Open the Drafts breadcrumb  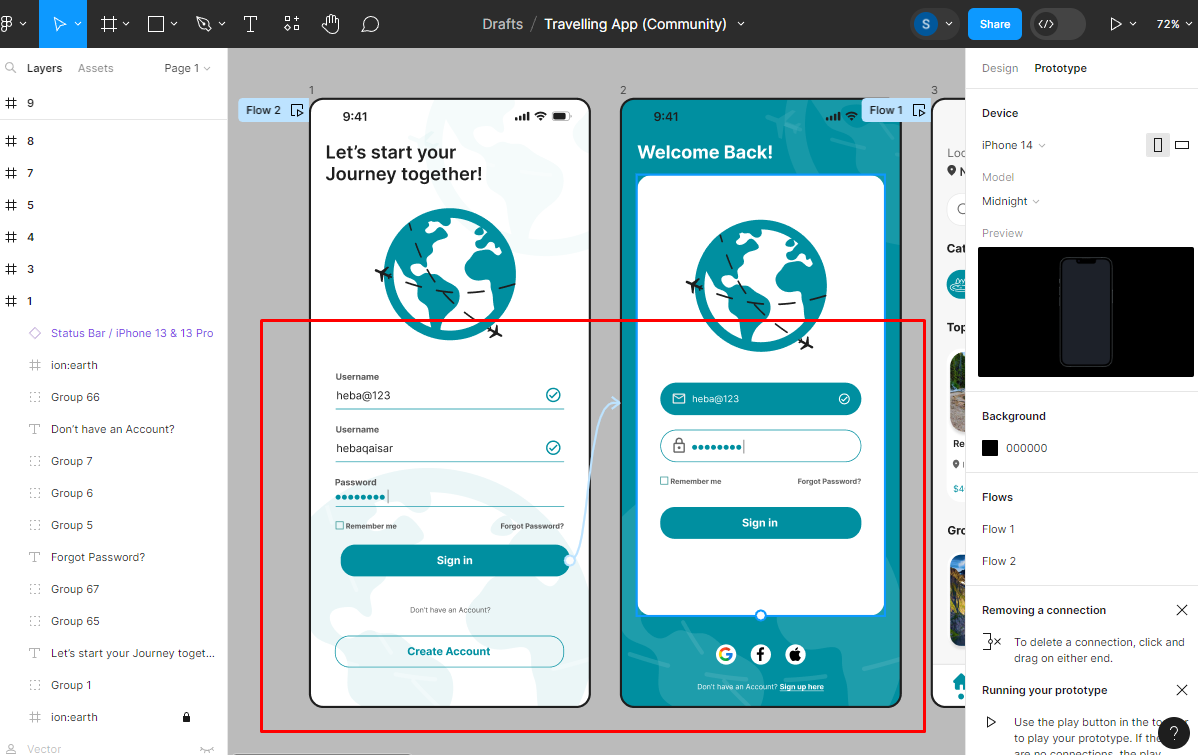click(502, 24)
